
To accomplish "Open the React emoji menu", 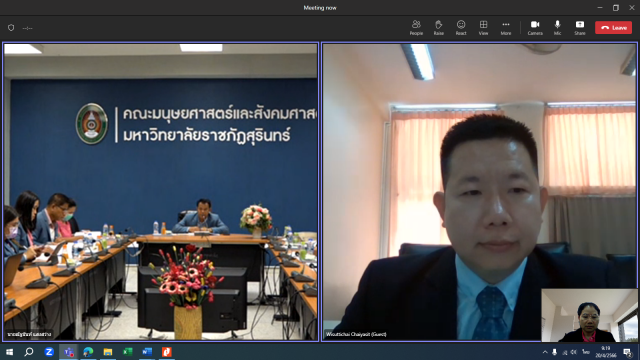I will coord(461,28).
